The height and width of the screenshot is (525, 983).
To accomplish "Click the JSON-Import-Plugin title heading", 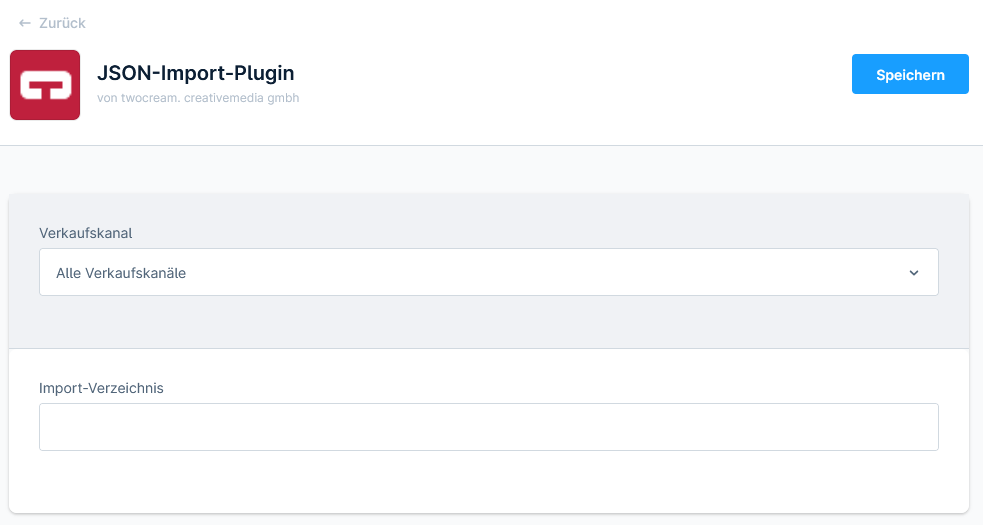I will pos(195,73).
